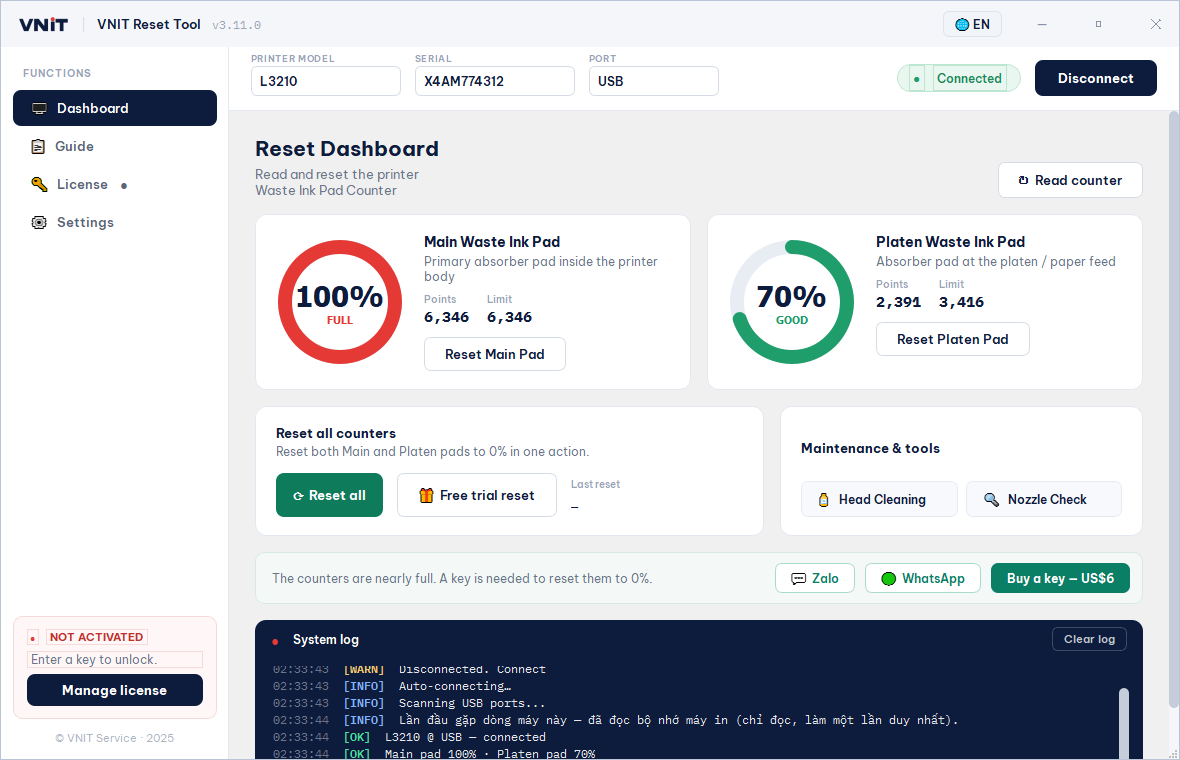
Task: Click the globe icon beside EN
Action: [x=962, y=25]
